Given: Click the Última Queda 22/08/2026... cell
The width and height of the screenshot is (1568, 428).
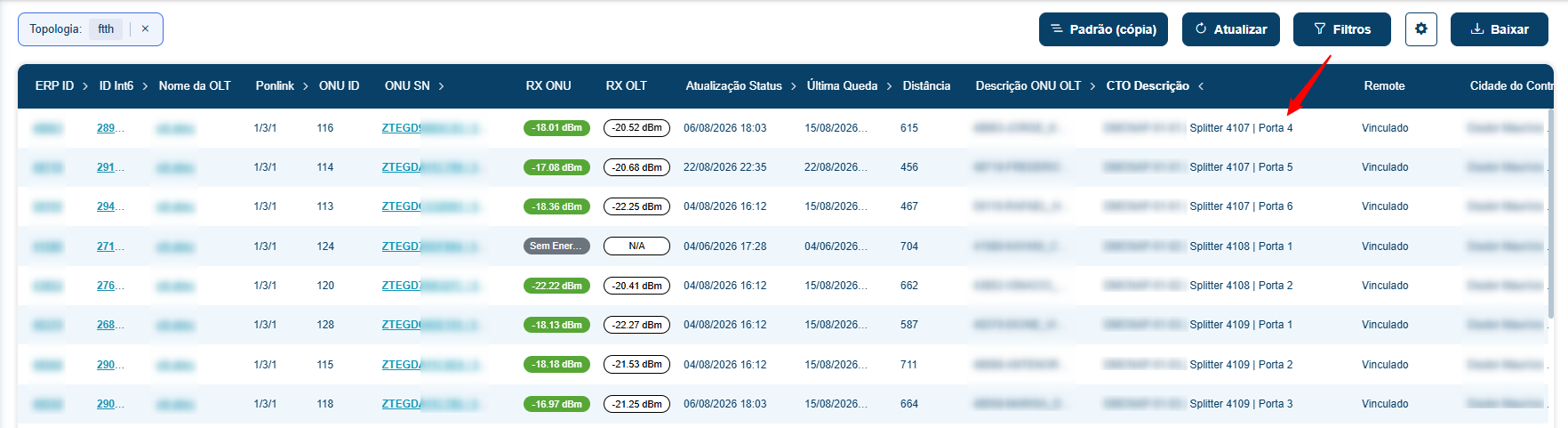Looking at the screenshot, I should (x=836, y=167).
